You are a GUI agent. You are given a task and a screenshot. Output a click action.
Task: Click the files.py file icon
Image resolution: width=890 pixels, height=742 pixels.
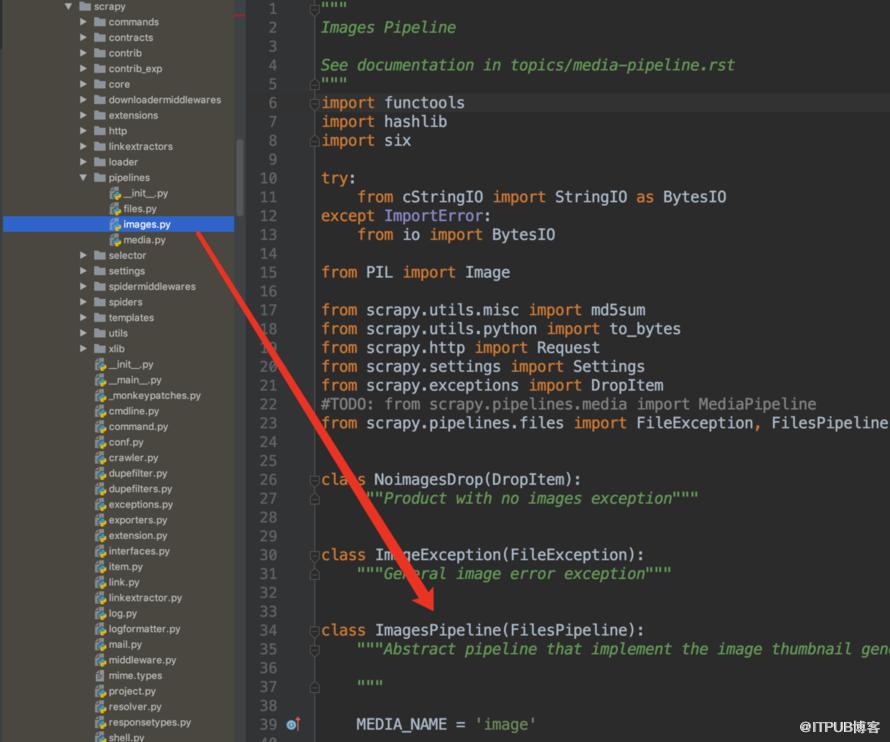tap(115, 209)
